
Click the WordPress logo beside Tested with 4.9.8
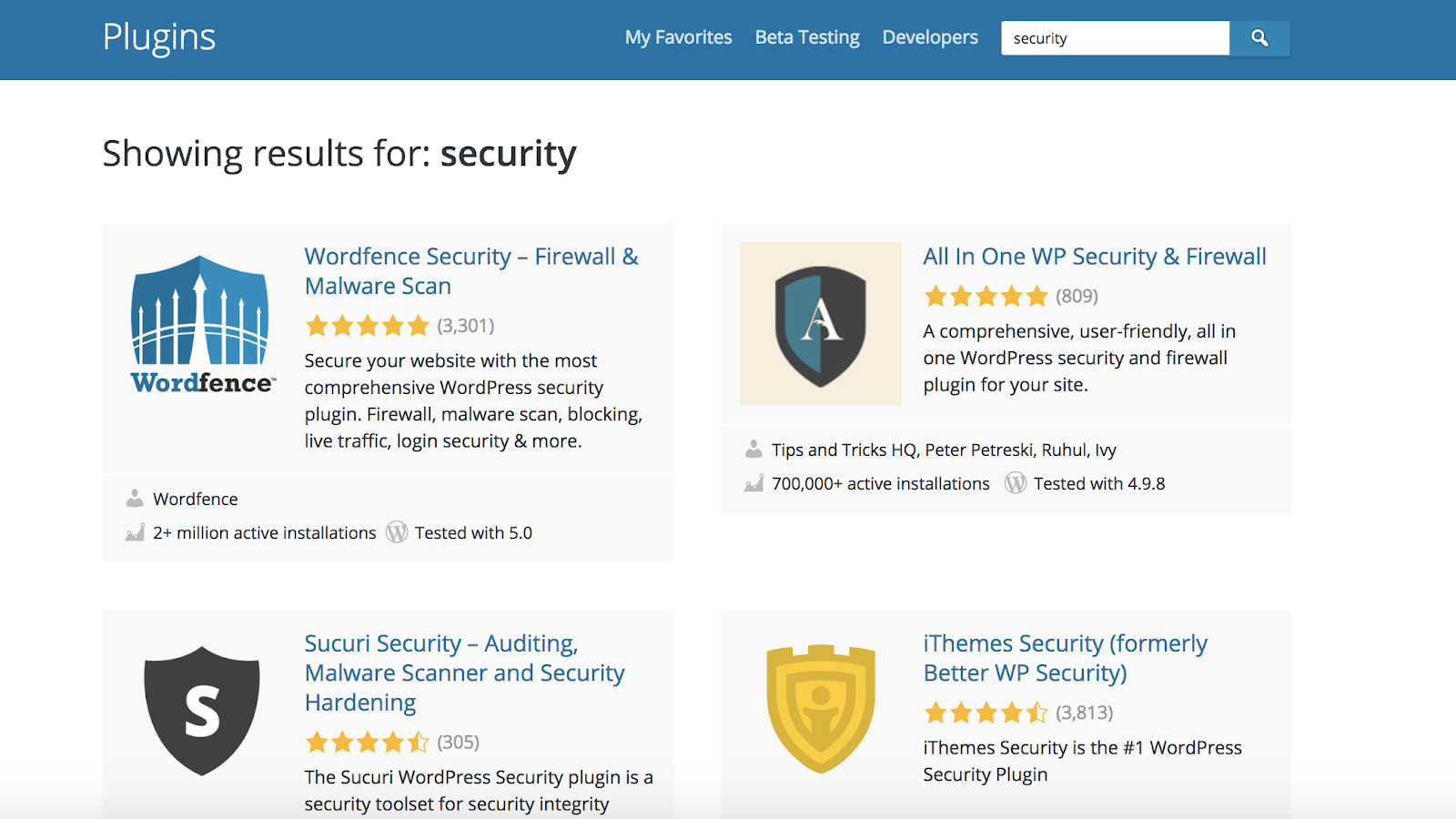tap(1016, 483)
